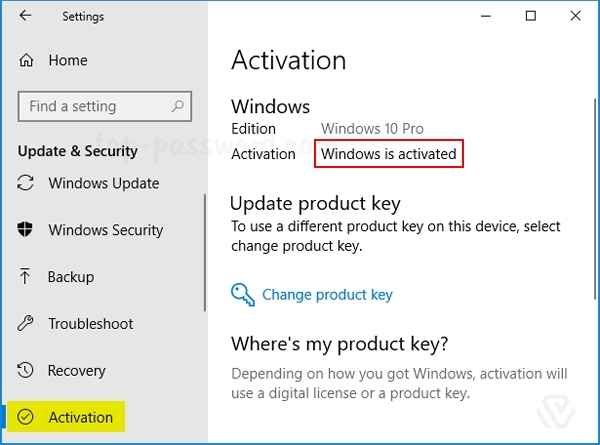Click the search magnifier icon
The width and height of the screenshot is (600, 445).
pos(179,106)
